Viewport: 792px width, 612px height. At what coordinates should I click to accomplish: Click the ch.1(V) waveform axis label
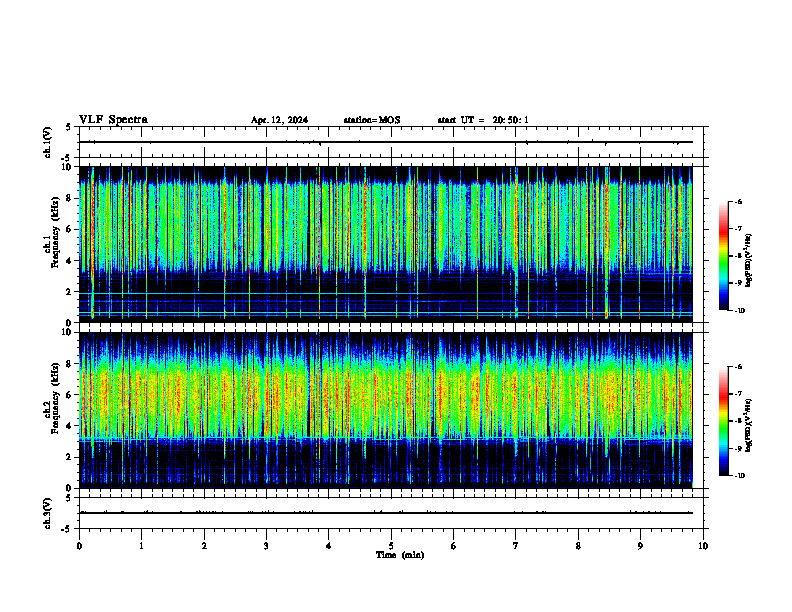(x=48, y=142)
